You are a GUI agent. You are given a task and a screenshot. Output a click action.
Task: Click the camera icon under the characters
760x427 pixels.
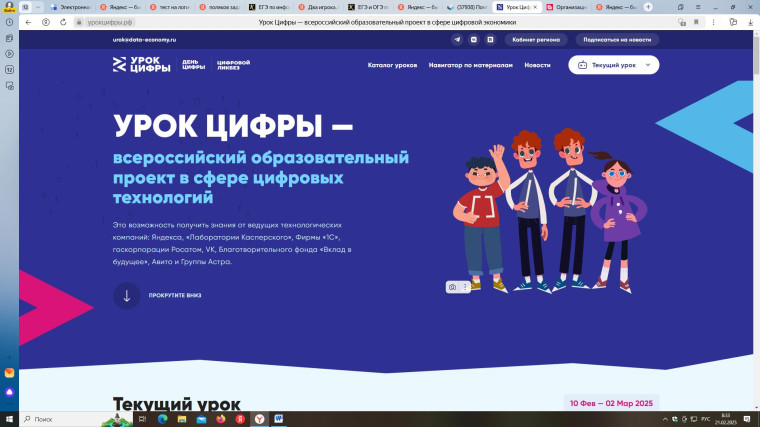[452, 287]
